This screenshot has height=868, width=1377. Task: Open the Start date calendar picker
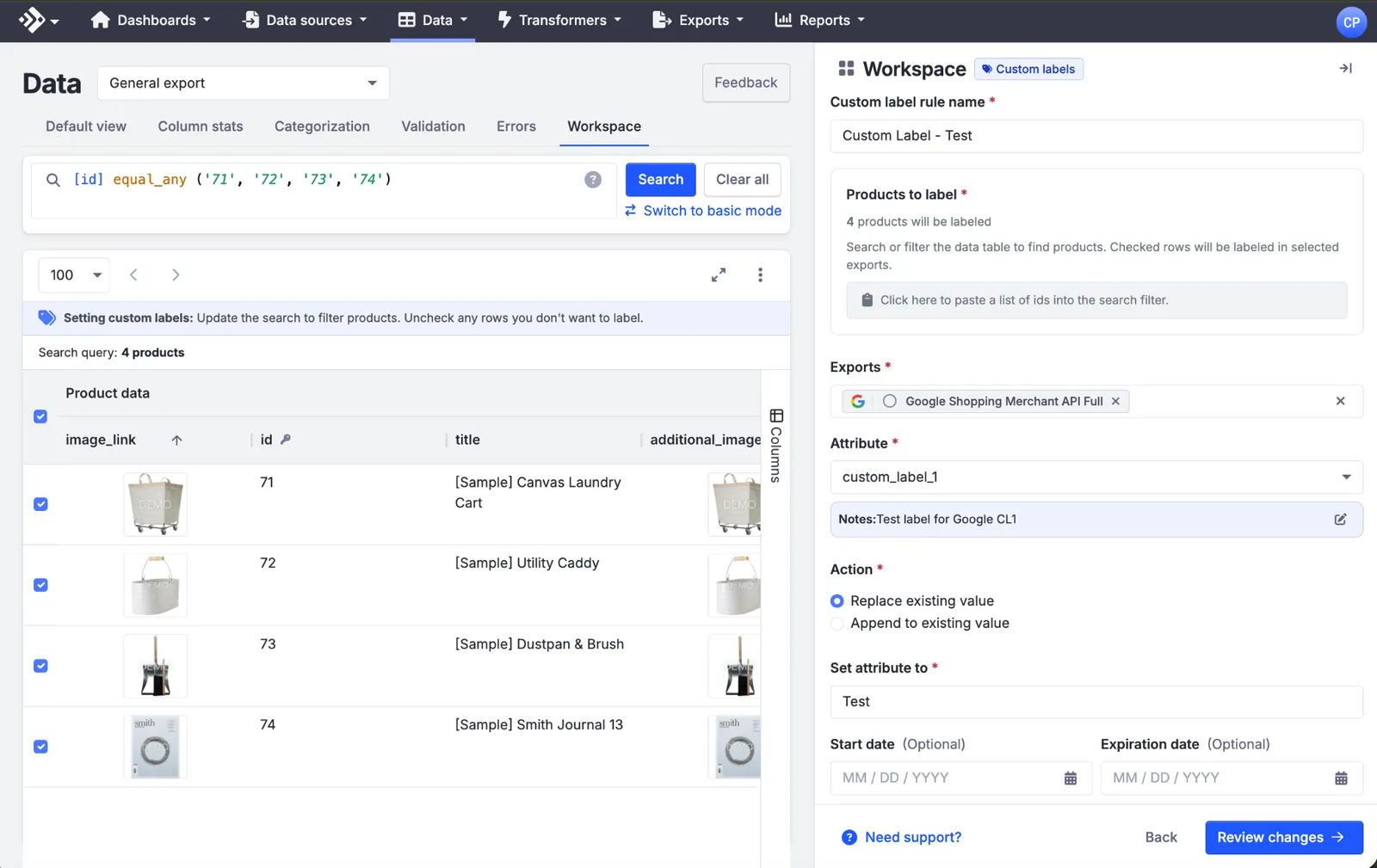(1071, 779)
